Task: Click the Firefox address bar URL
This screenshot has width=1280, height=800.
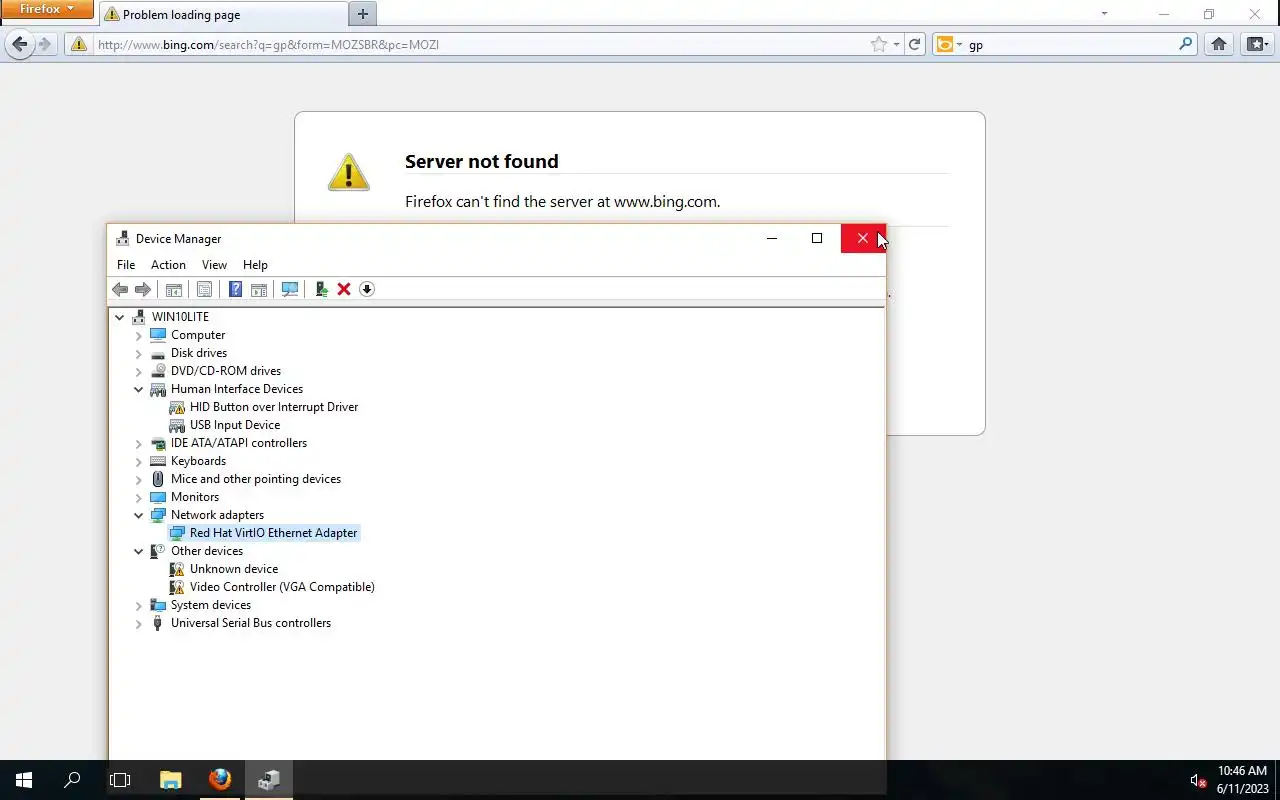Action: coord(268,45)
